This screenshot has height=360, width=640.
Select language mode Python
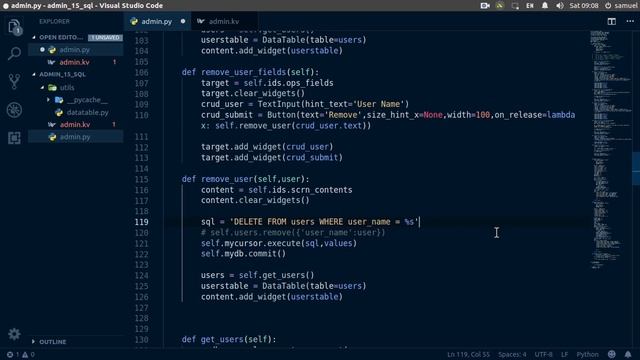click(x=587, y=354)
